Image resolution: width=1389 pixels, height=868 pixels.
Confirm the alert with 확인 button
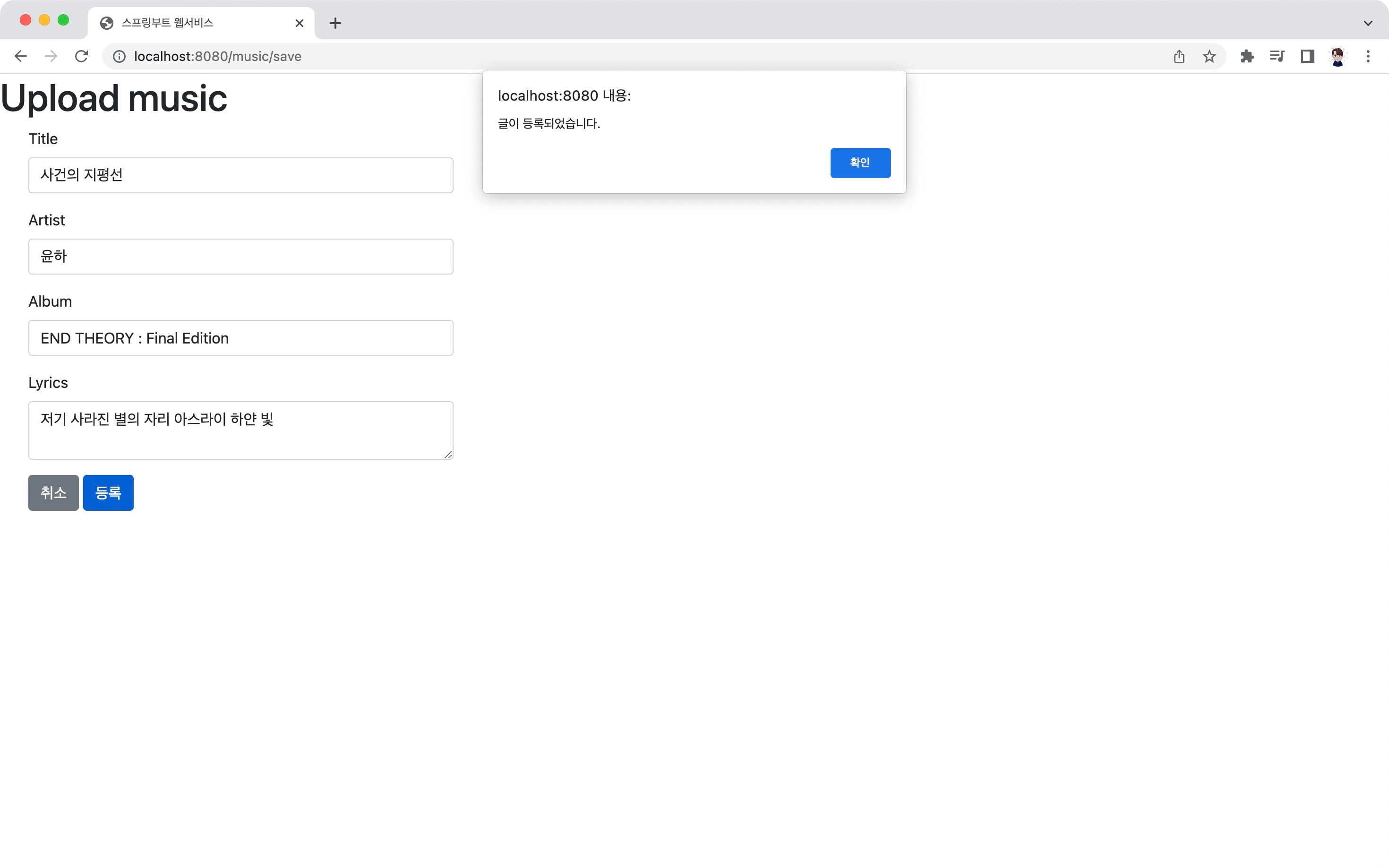[x=860, y=163]
